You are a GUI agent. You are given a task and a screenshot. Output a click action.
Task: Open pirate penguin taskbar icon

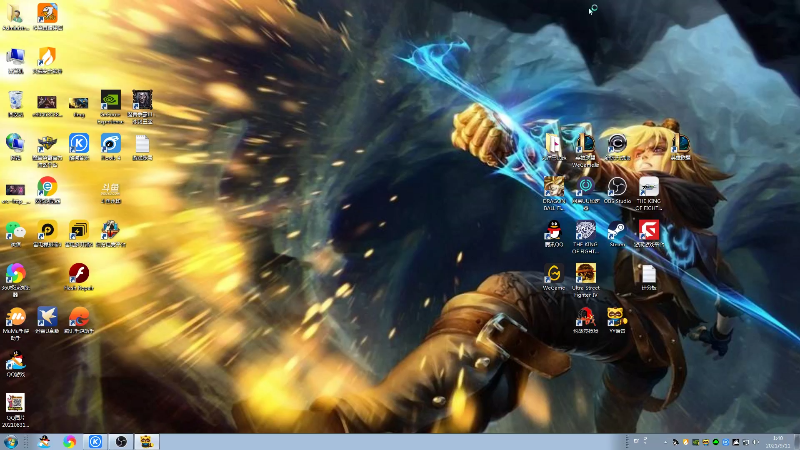coord(44,442)
